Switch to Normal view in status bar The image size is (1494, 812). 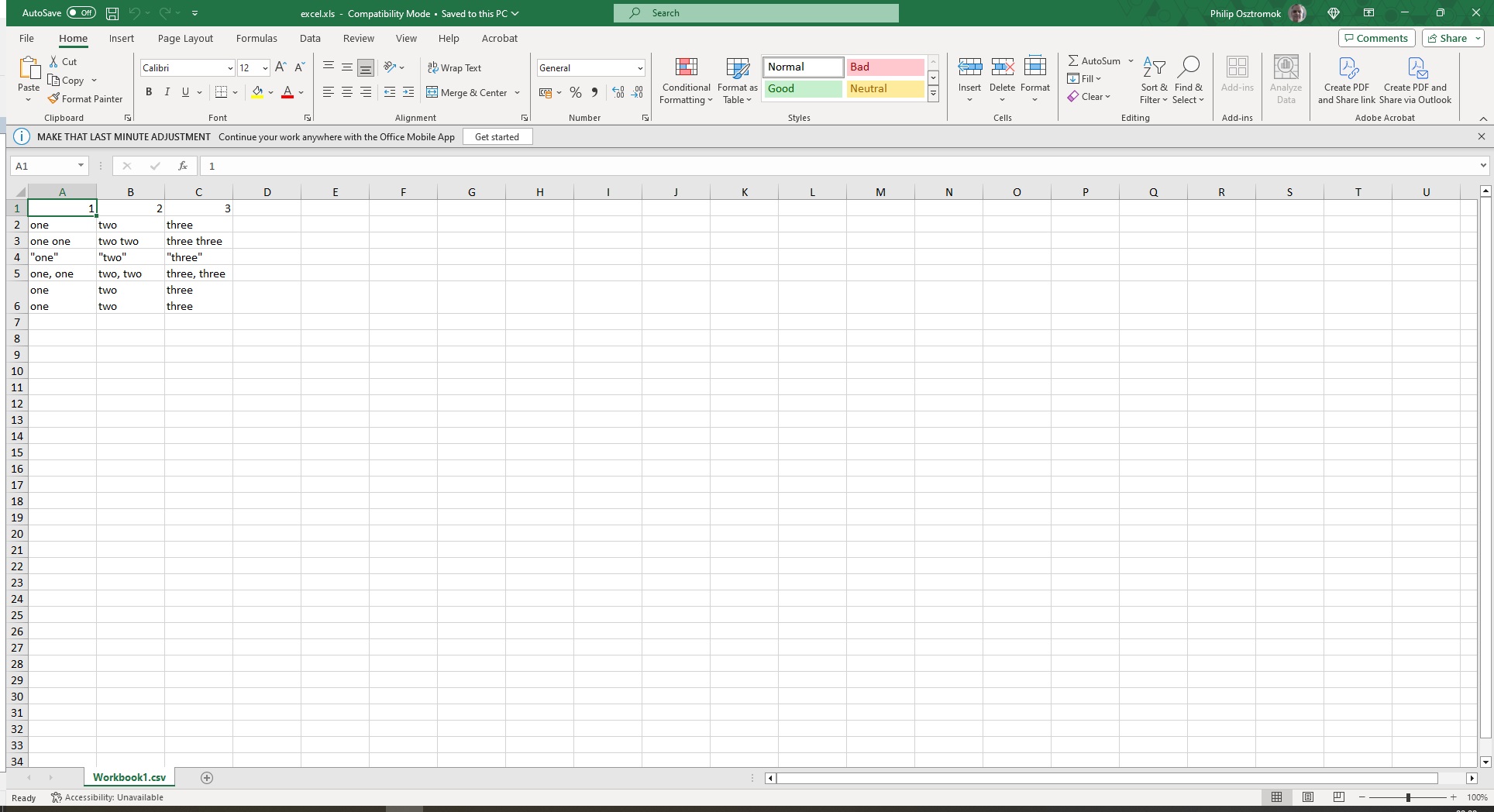pos(1277,797)
